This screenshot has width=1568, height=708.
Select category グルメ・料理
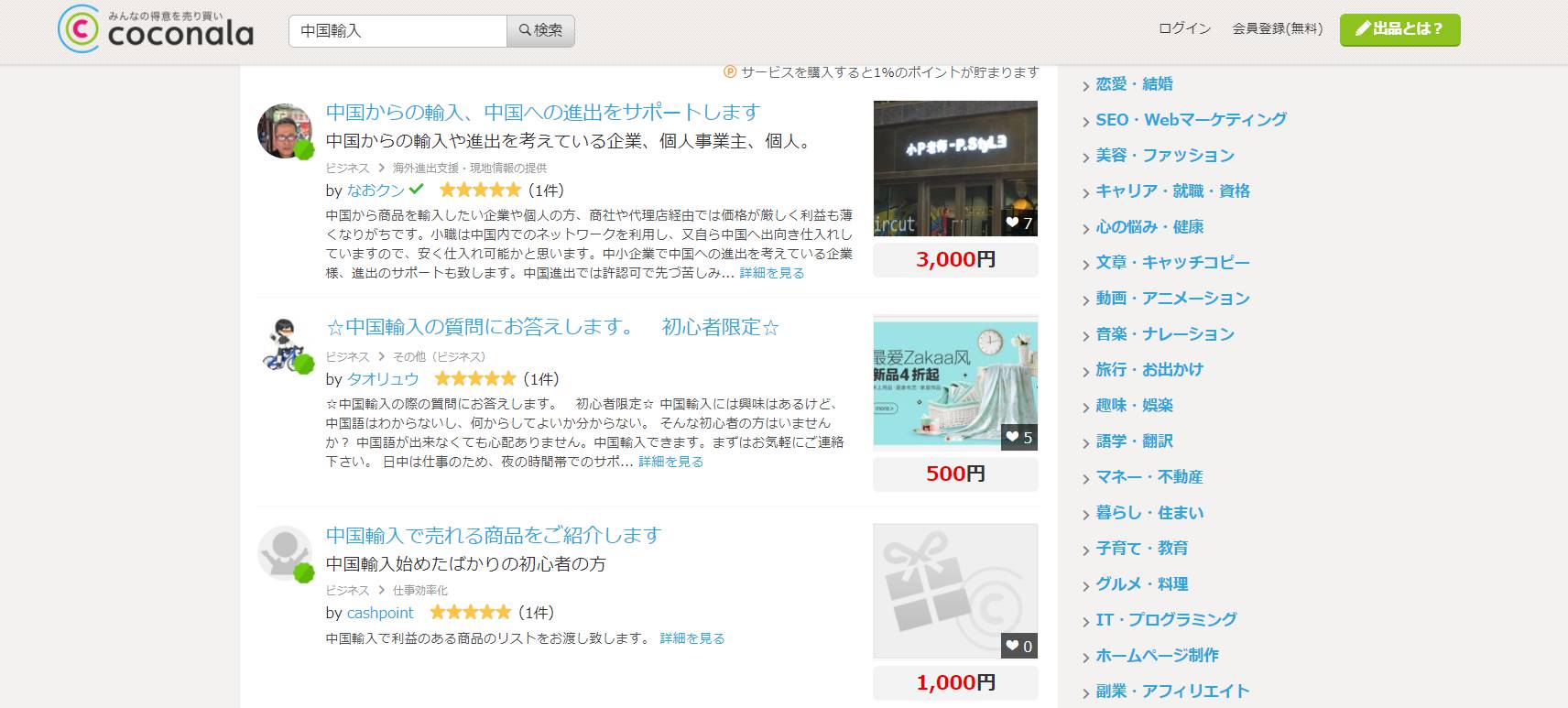click(1141, 584)
